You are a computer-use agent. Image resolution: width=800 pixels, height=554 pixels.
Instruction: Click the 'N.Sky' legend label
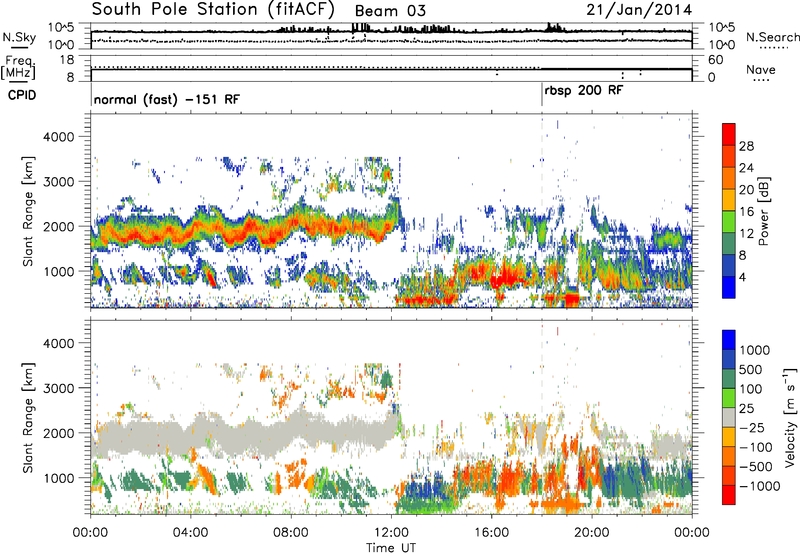coord(19,37)
